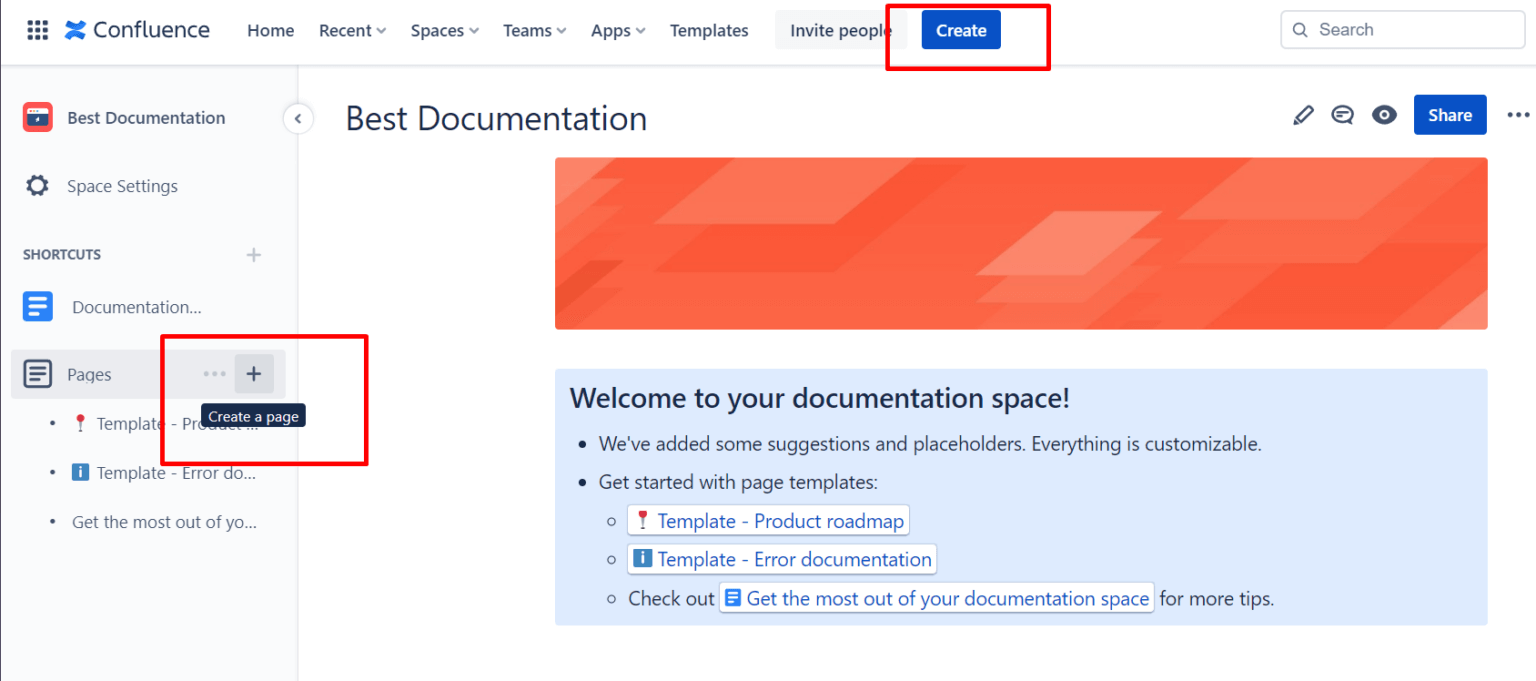Click the Share button
The image size is (1536, 681).
(1450, 114)
